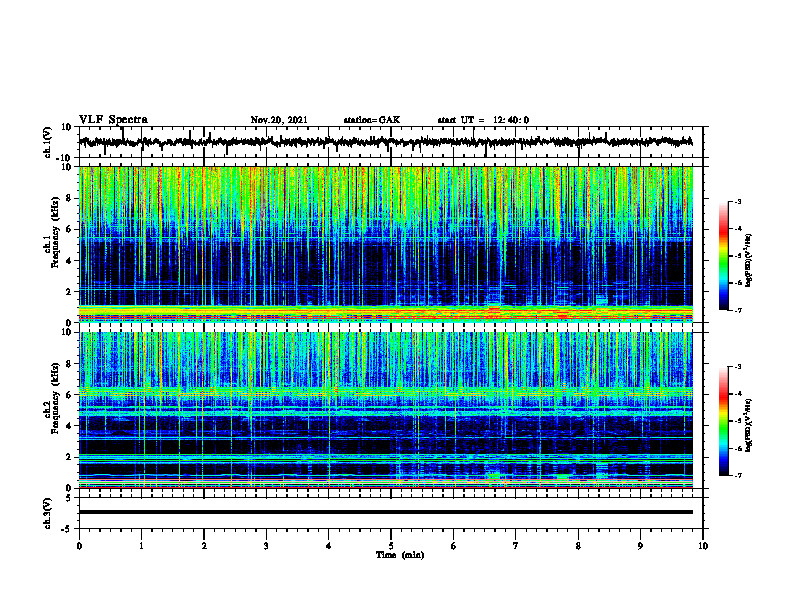This screenshot has width=792, height=612.
Task: Click the "2" tick on the time axis
Action: coord(204,546)
